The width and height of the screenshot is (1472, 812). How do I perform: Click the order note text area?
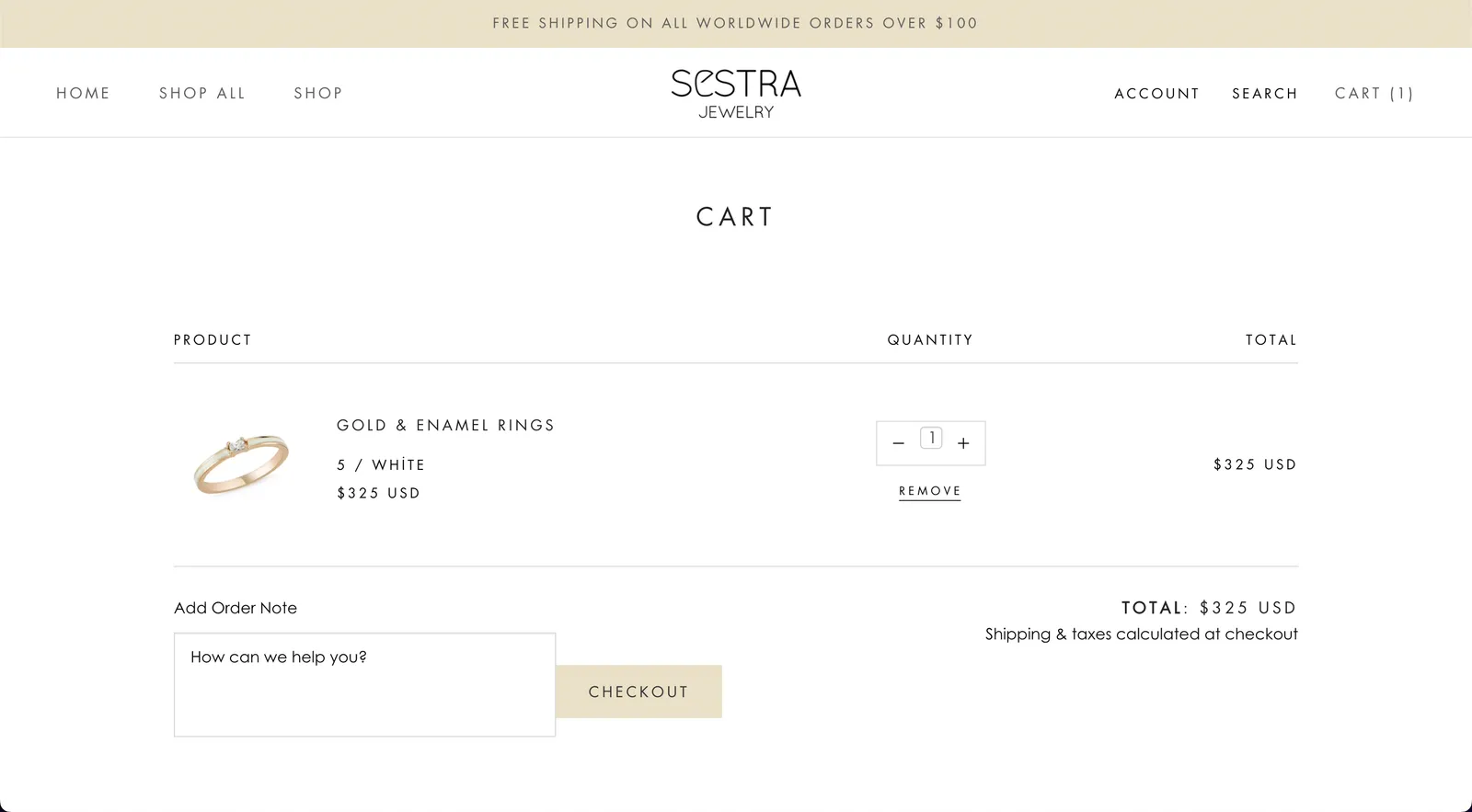click(364, 684)
